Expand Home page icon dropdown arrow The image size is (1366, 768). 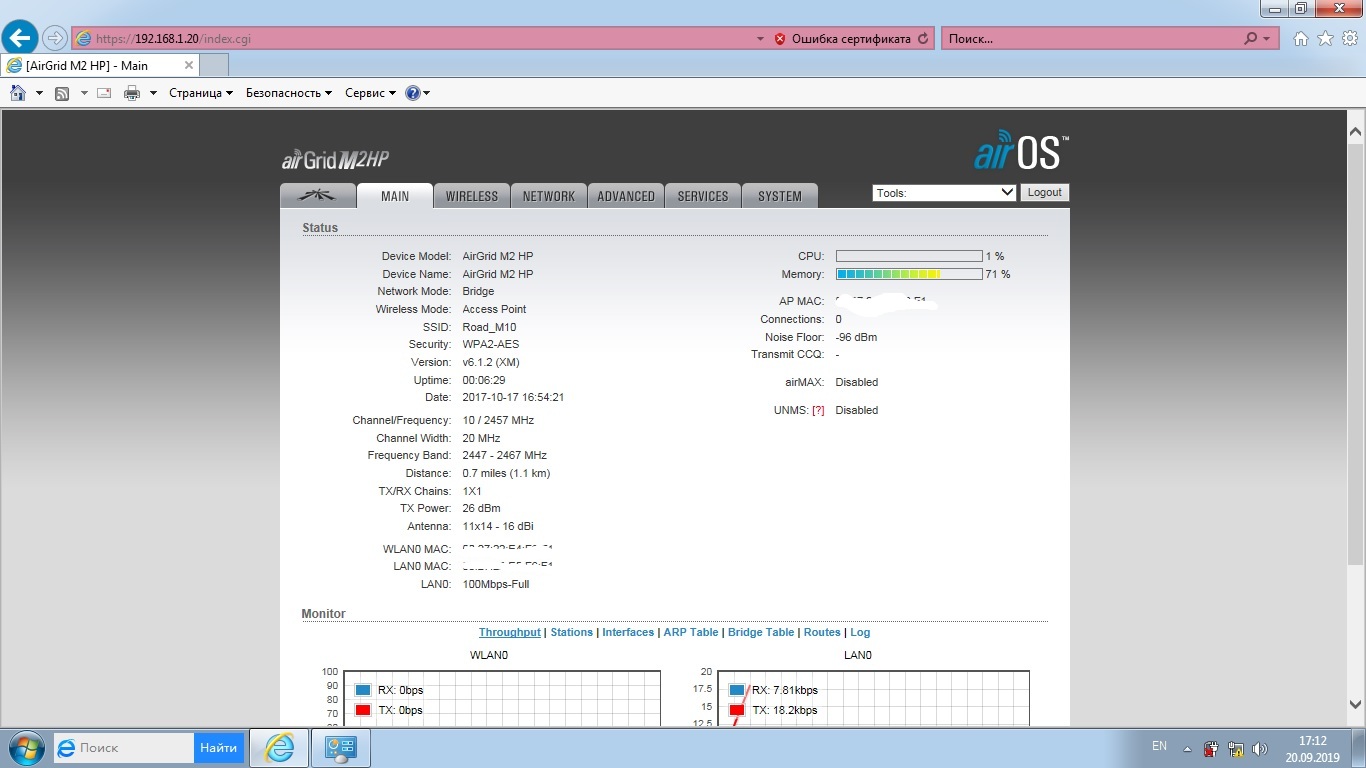click(39, 93)
